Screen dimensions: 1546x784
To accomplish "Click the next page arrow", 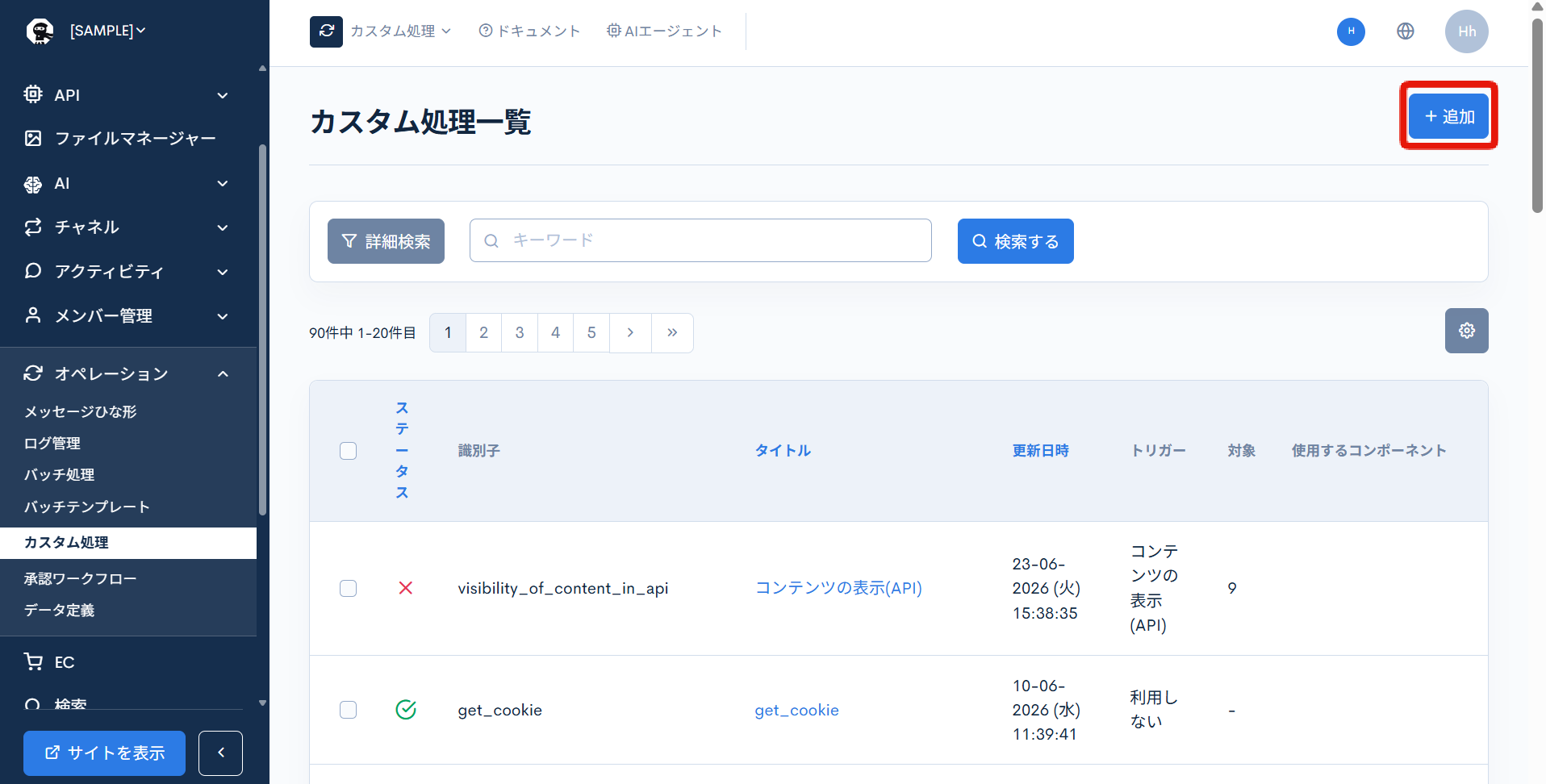I will point(630,333).
